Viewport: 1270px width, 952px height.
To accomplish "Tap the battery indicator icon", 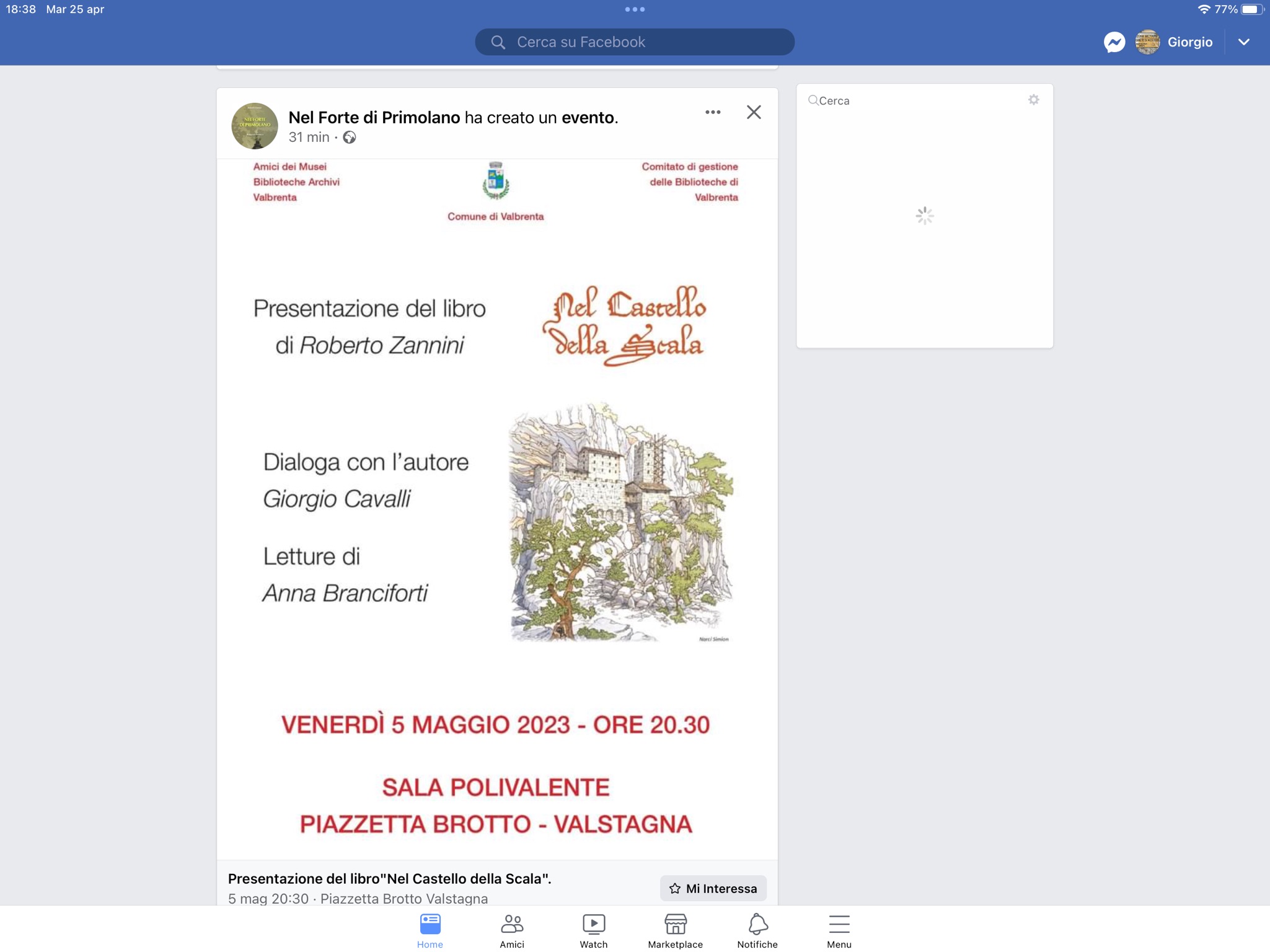I will pos(1252,9).
